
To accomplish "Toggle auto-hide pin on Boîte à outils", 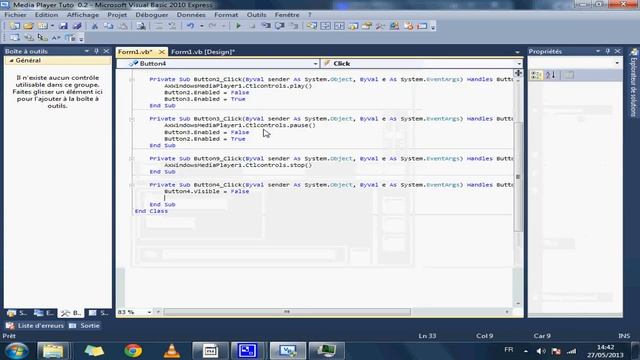I will (96, 51).
